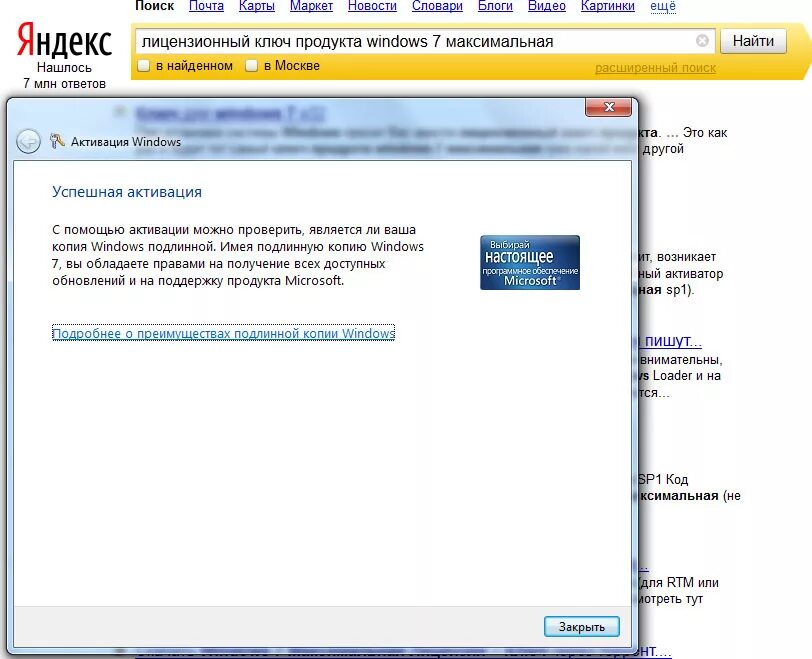The height and width of the screenshot is (659, 812).
Task: Open the search result link ending with 'пишут…'
Action: pos(670,341)
